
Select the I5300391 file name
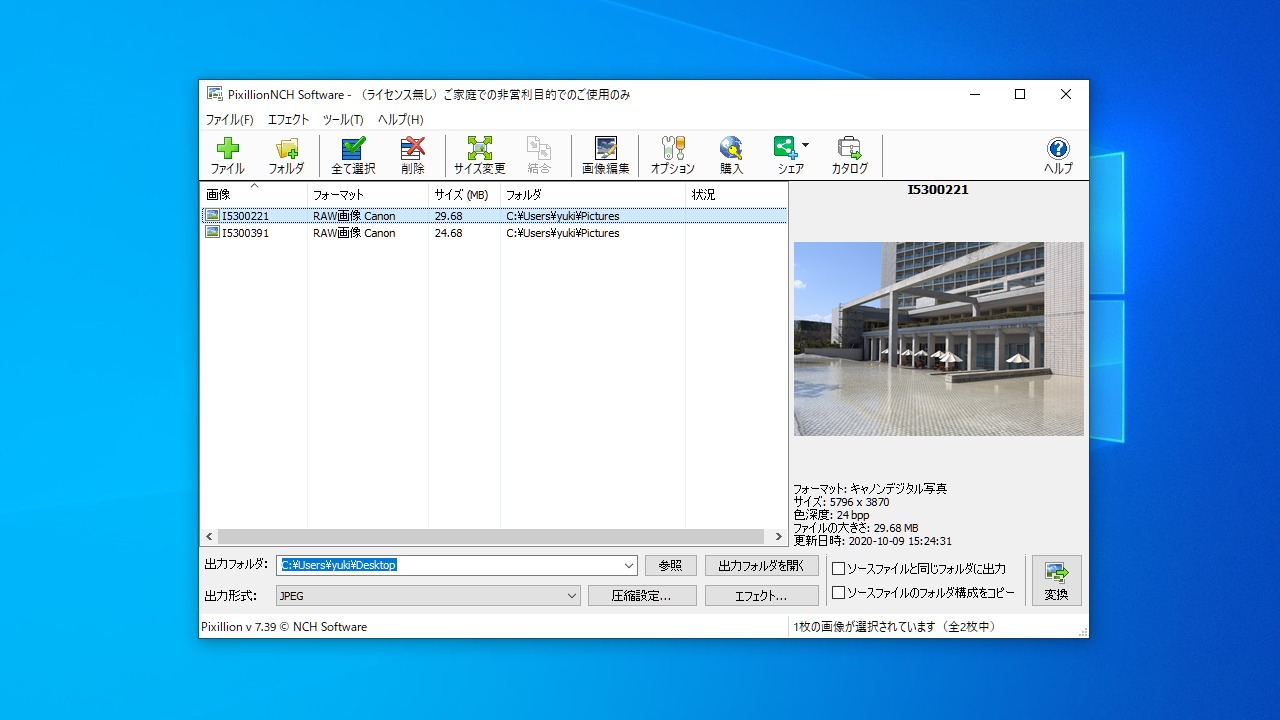[245, 233]
